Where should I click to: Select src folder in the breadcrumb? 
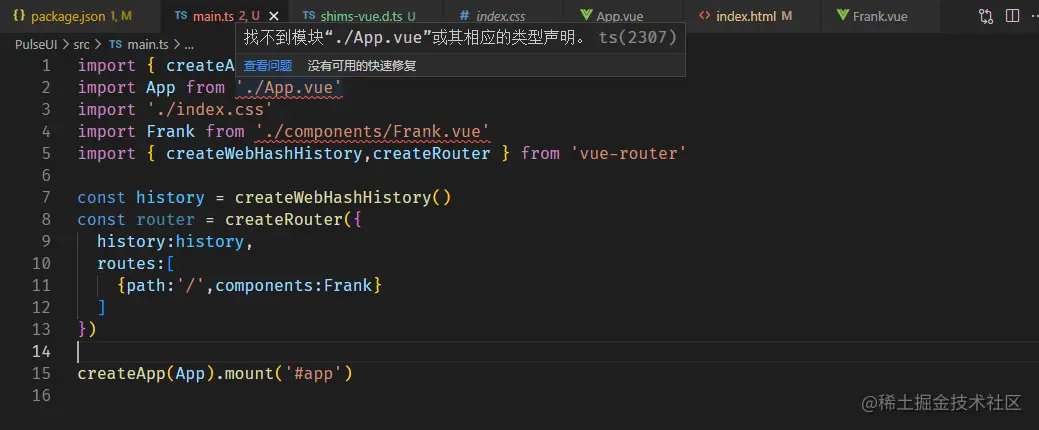pos(81,44)
